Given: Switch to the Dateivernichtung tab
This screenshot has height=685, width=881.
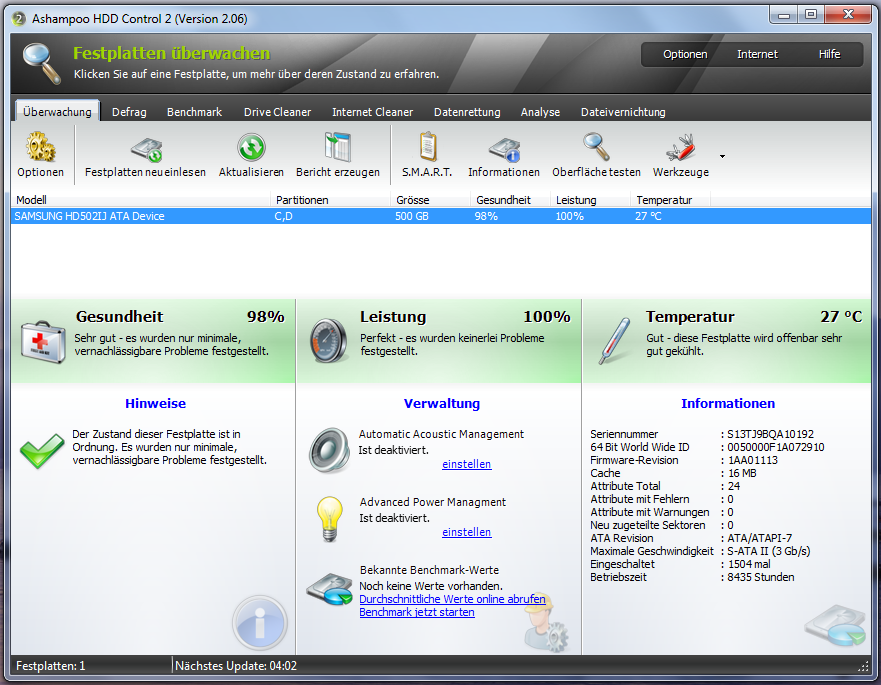Looking at the screenshot, I should (x=623, y=112).
